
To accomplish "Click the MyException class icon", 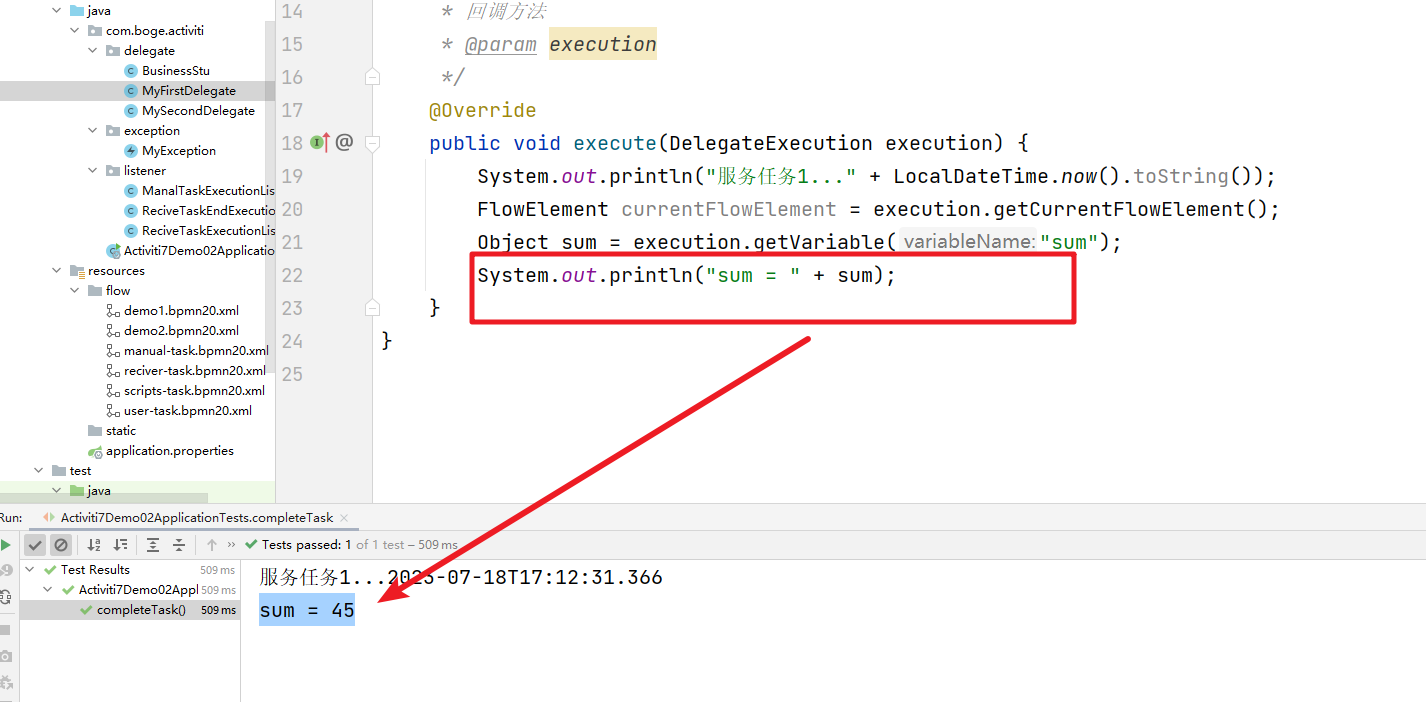I will pos(131,151).
